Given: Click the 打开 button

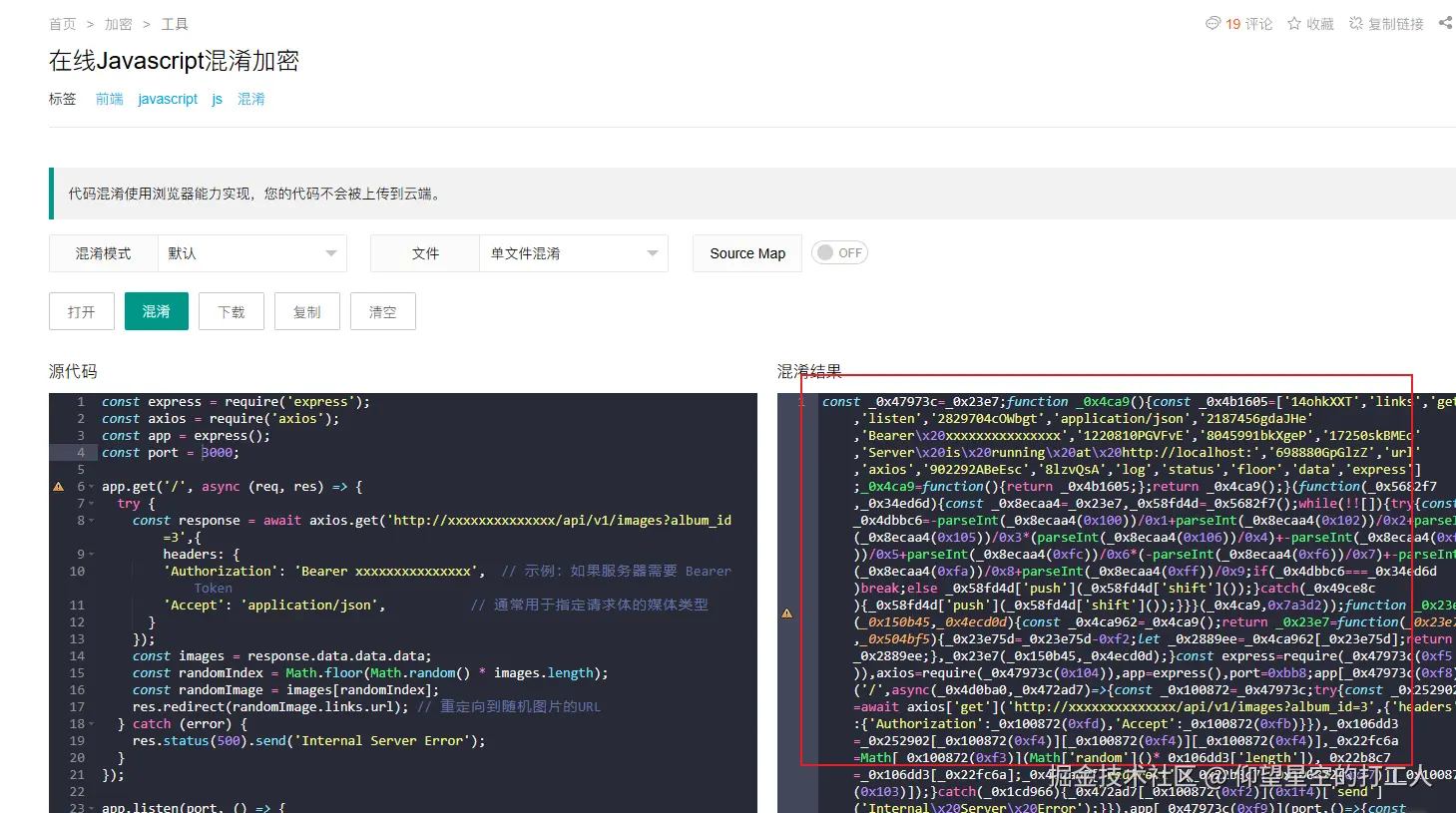Looking at the screenshot, I should click(82, 311).
